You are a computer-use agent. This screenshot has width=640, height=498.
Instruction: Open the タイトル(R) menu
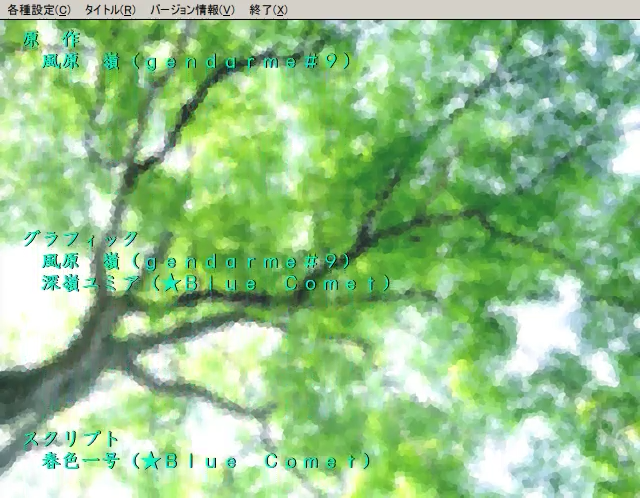click(x=110, y=10)
